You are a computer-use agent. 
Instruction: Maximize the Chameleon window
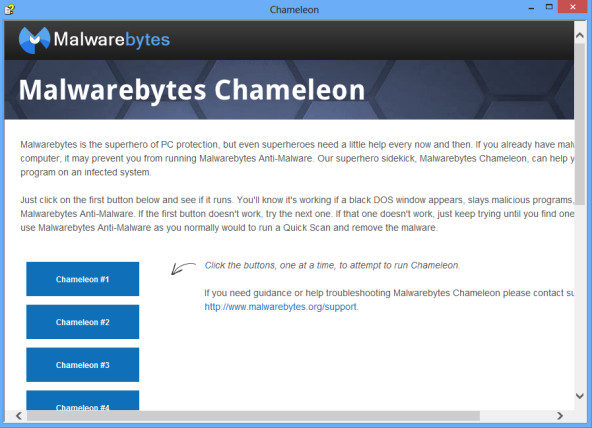tap(549, 7)
